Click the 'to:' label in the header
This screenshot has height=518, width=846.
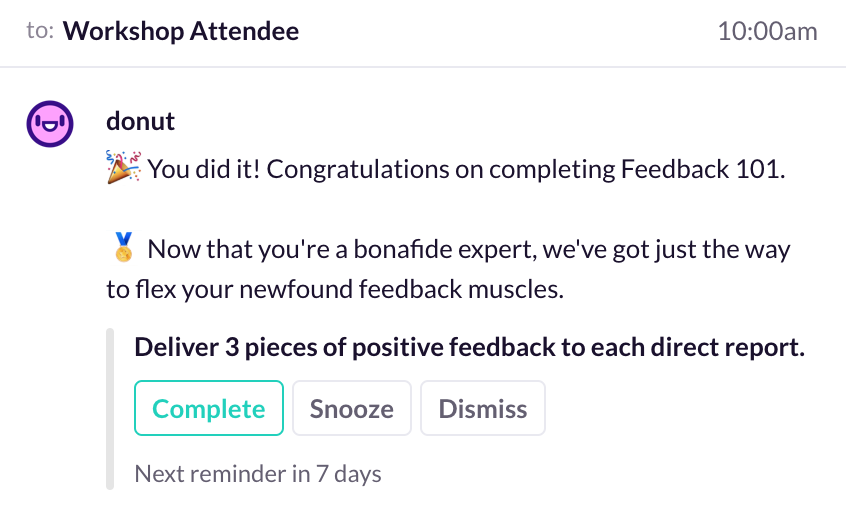click(x=40, y=31)
